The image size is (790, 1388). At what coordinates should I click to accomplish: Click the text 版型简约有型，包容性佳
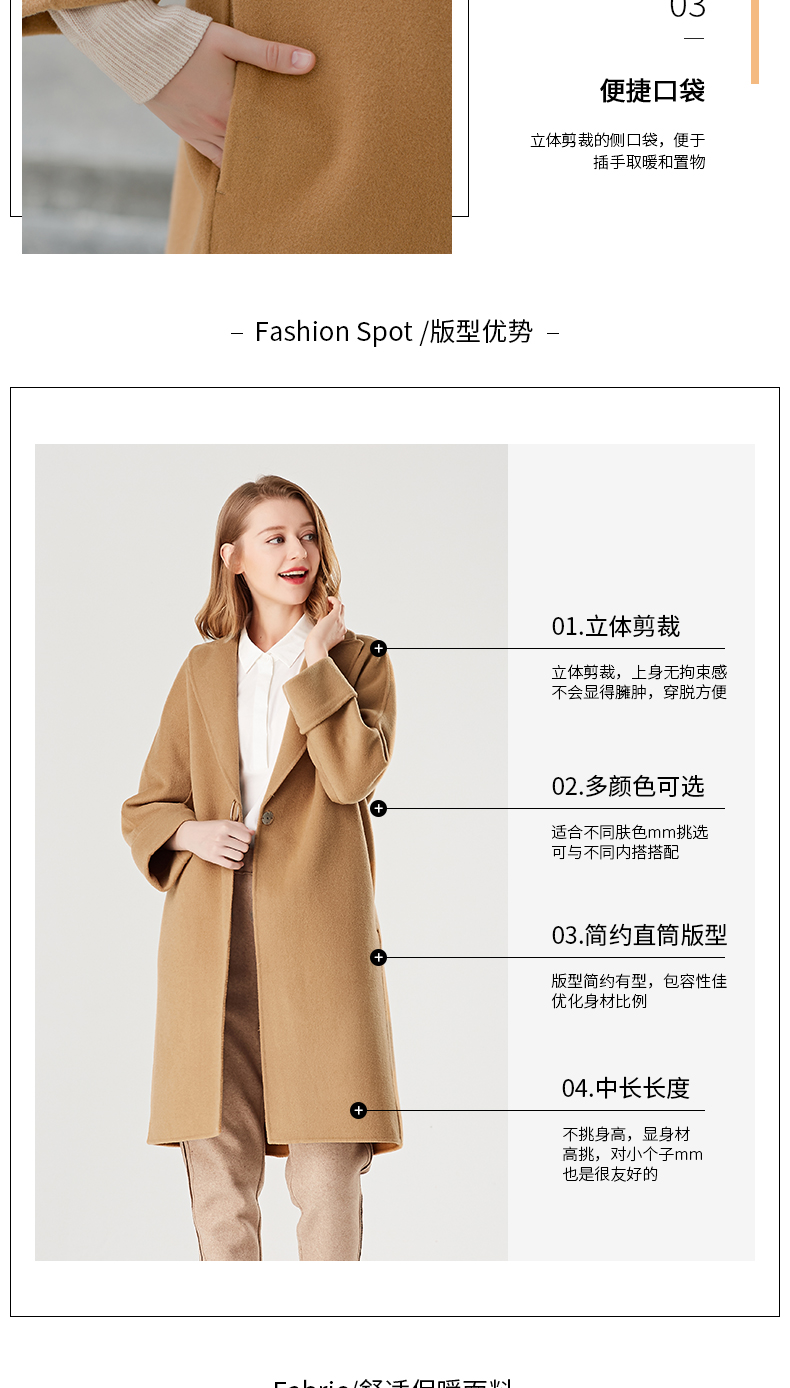pyautogui.click(x=639, y=982)
